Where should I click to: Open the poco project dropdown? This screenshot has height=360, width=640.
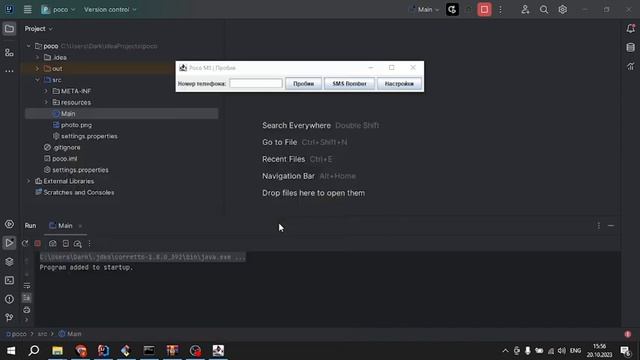(x=58, y=9)
